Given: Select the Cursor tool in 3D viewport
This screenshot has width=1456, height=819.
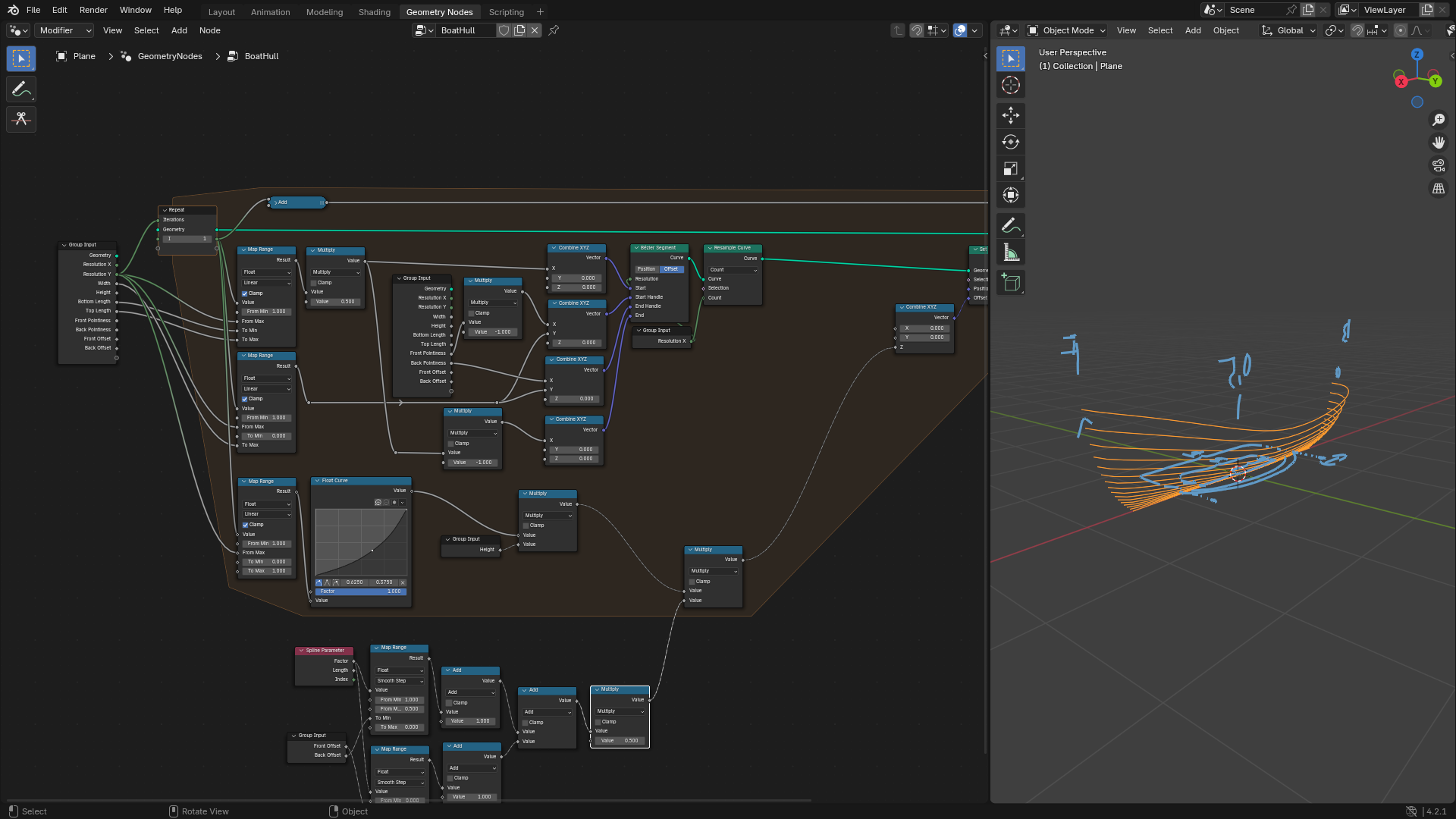Looking at the screenshot, I should tap(1011, 85).
